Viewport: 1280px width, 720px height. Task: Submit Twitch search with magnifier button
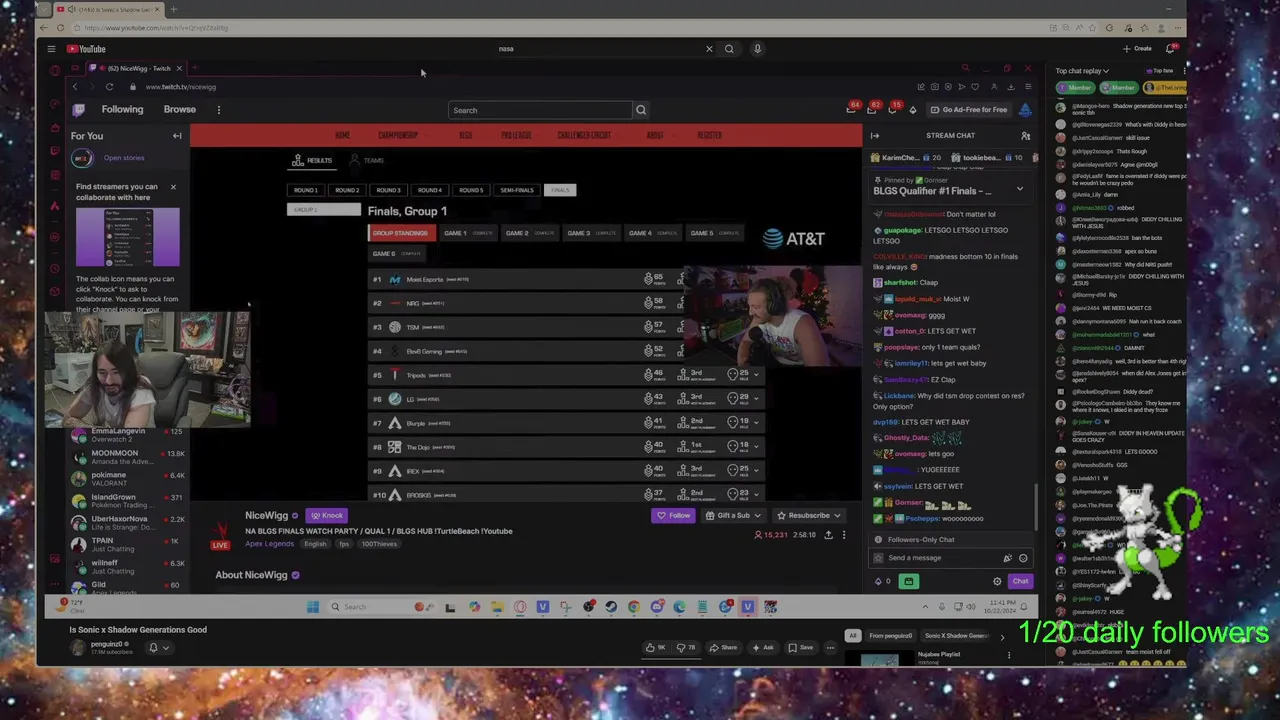641,110
